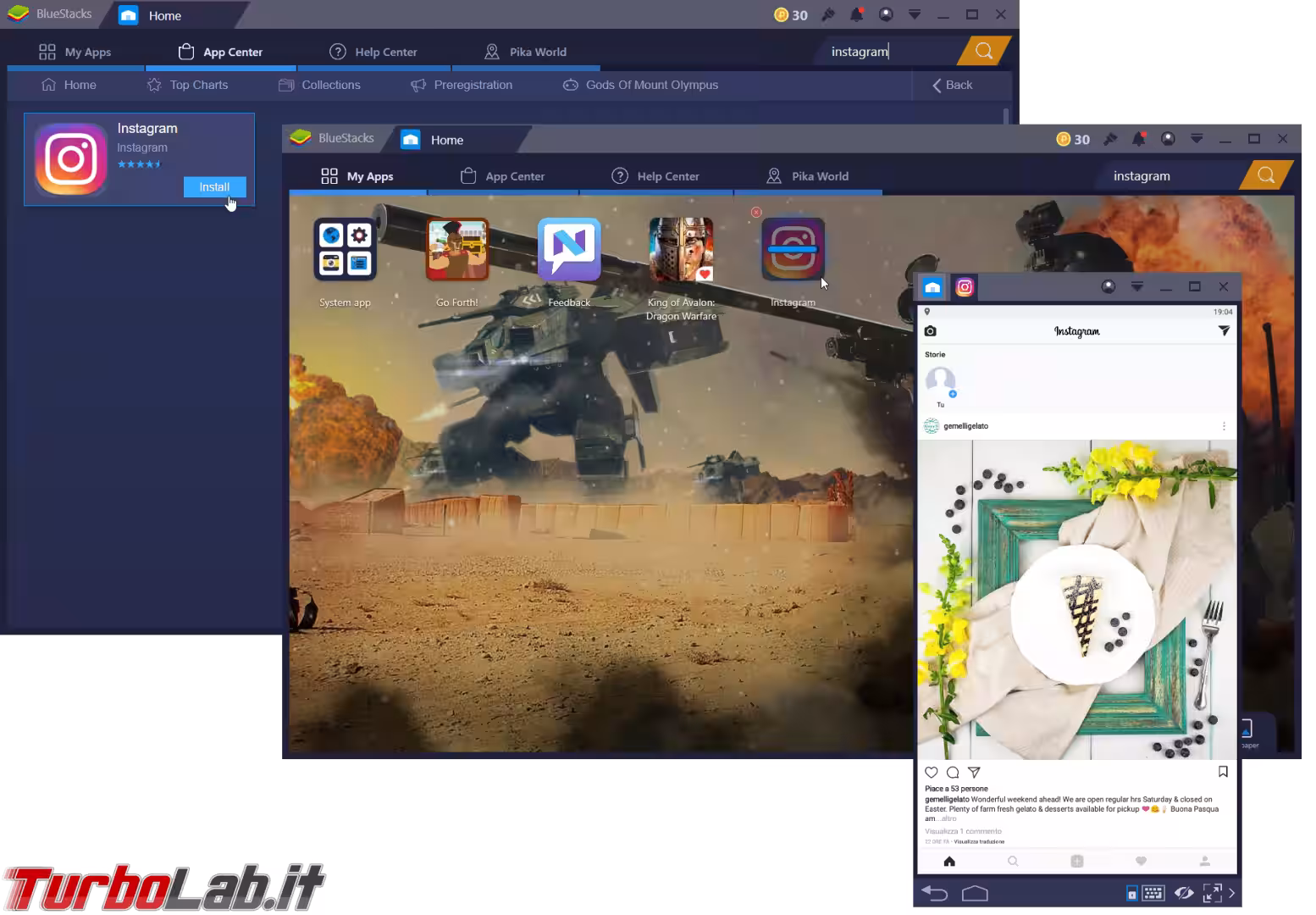This screenshot has width=1316, height=915.
Task: Open the Instagram app icon in My Apps
Action: [x=793, y=250]
